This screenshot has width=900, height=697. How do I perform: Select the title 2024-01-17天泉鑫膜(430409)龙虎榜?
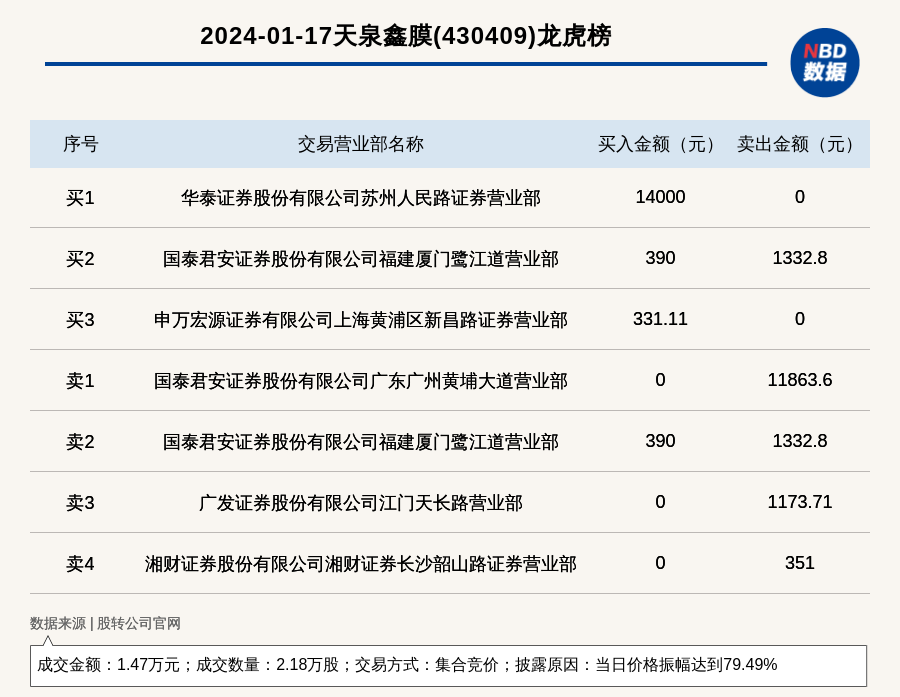406,36
